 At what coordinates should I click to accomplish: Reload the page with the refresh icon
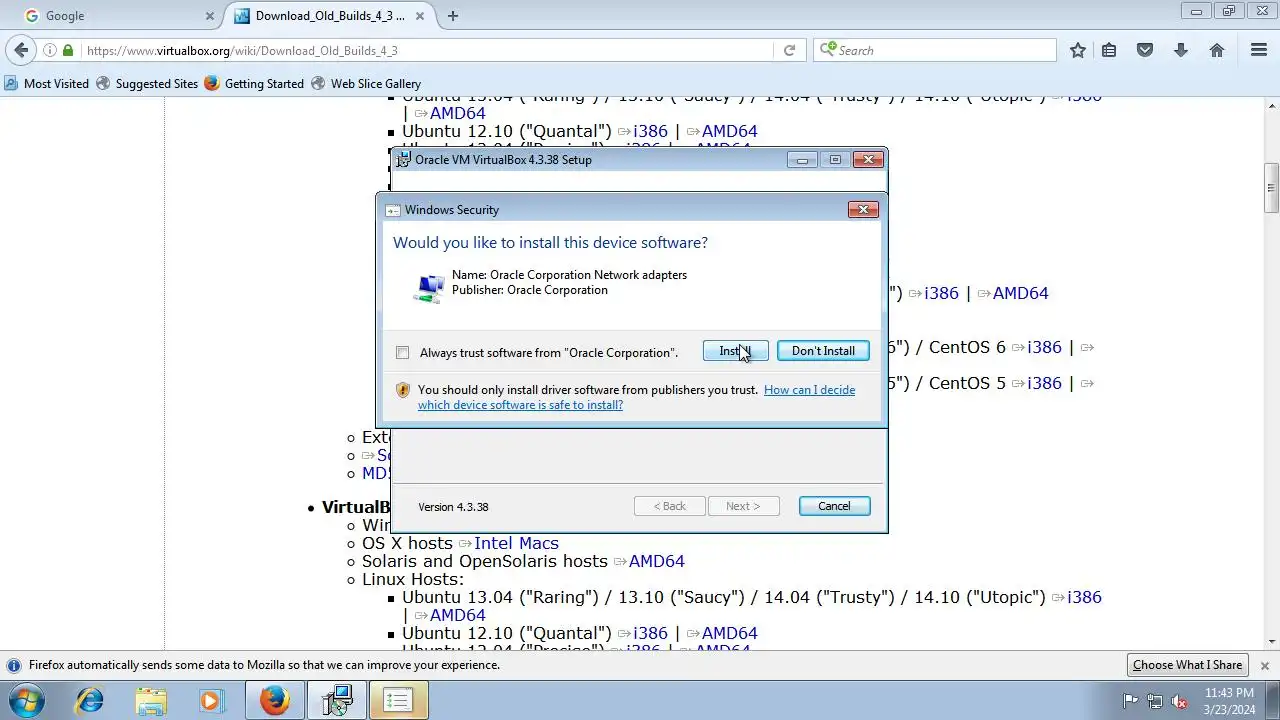click(789, 50)
